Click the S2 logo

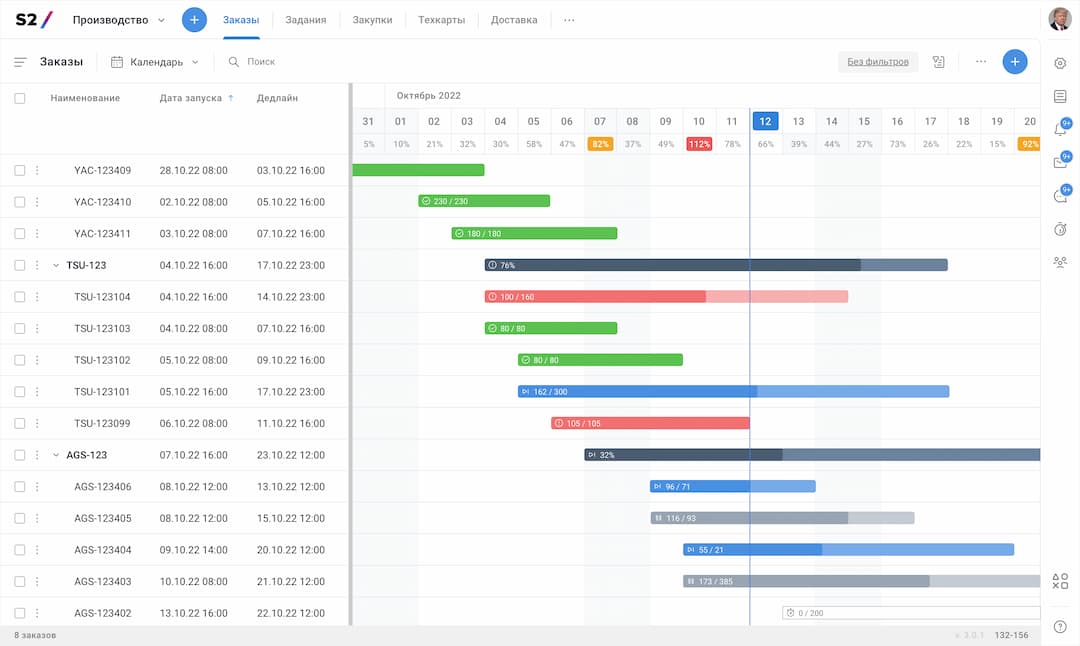click(34, 19)
